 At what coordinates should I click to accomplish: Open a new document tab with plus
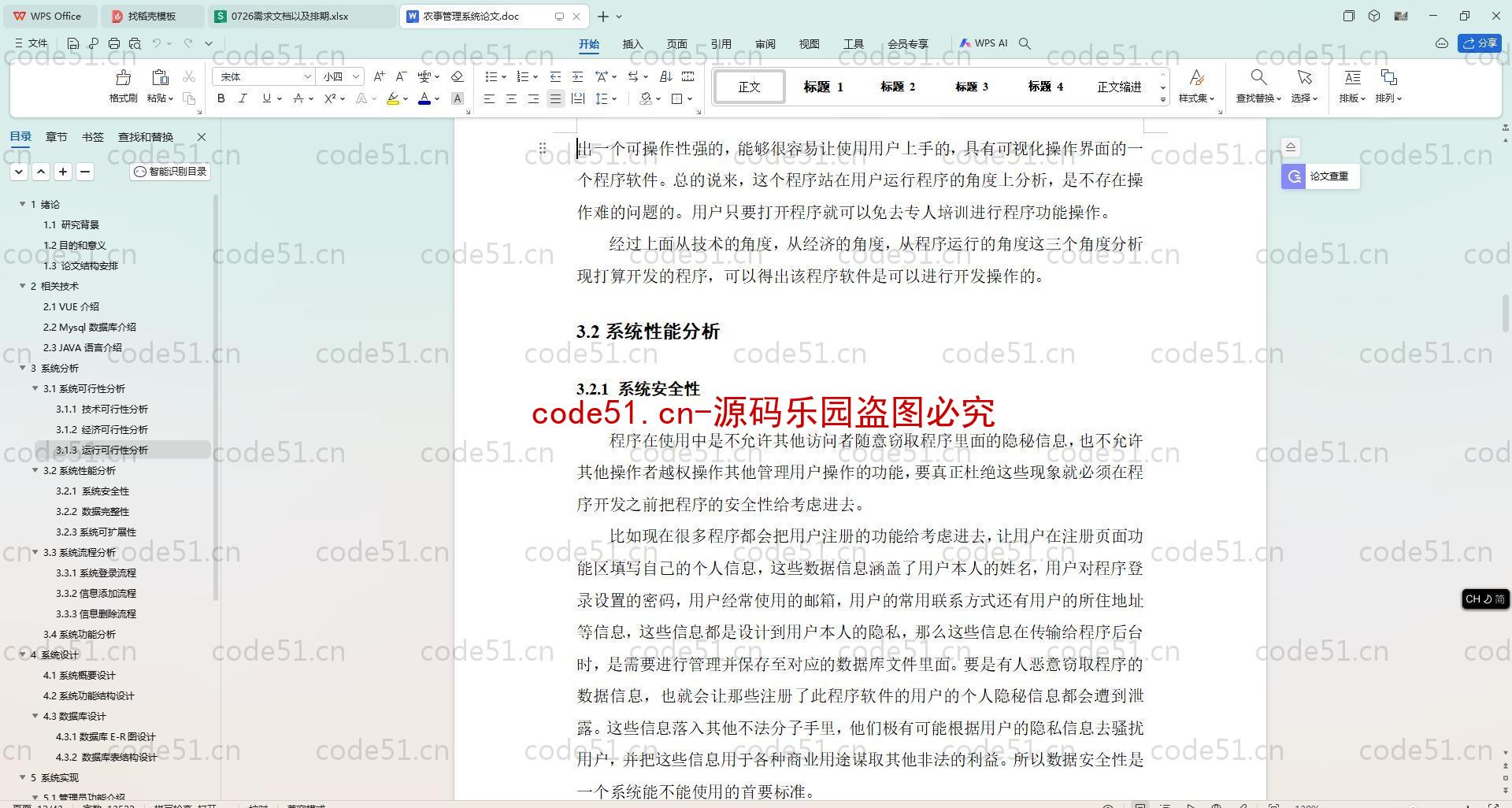click(x=602, y=16)
